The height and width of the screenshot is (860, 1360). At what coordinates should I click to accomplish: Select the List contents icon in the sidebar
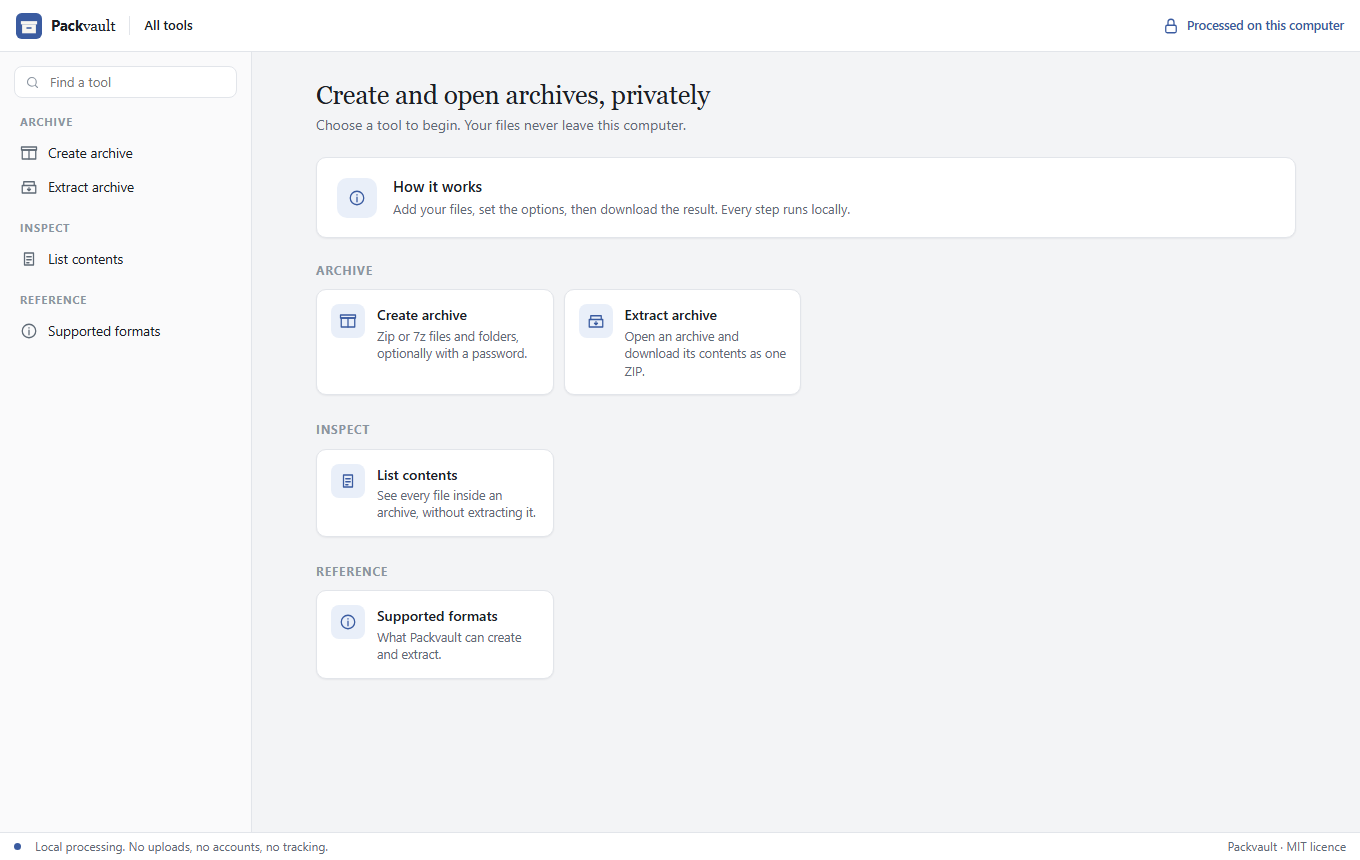point(29,259)
